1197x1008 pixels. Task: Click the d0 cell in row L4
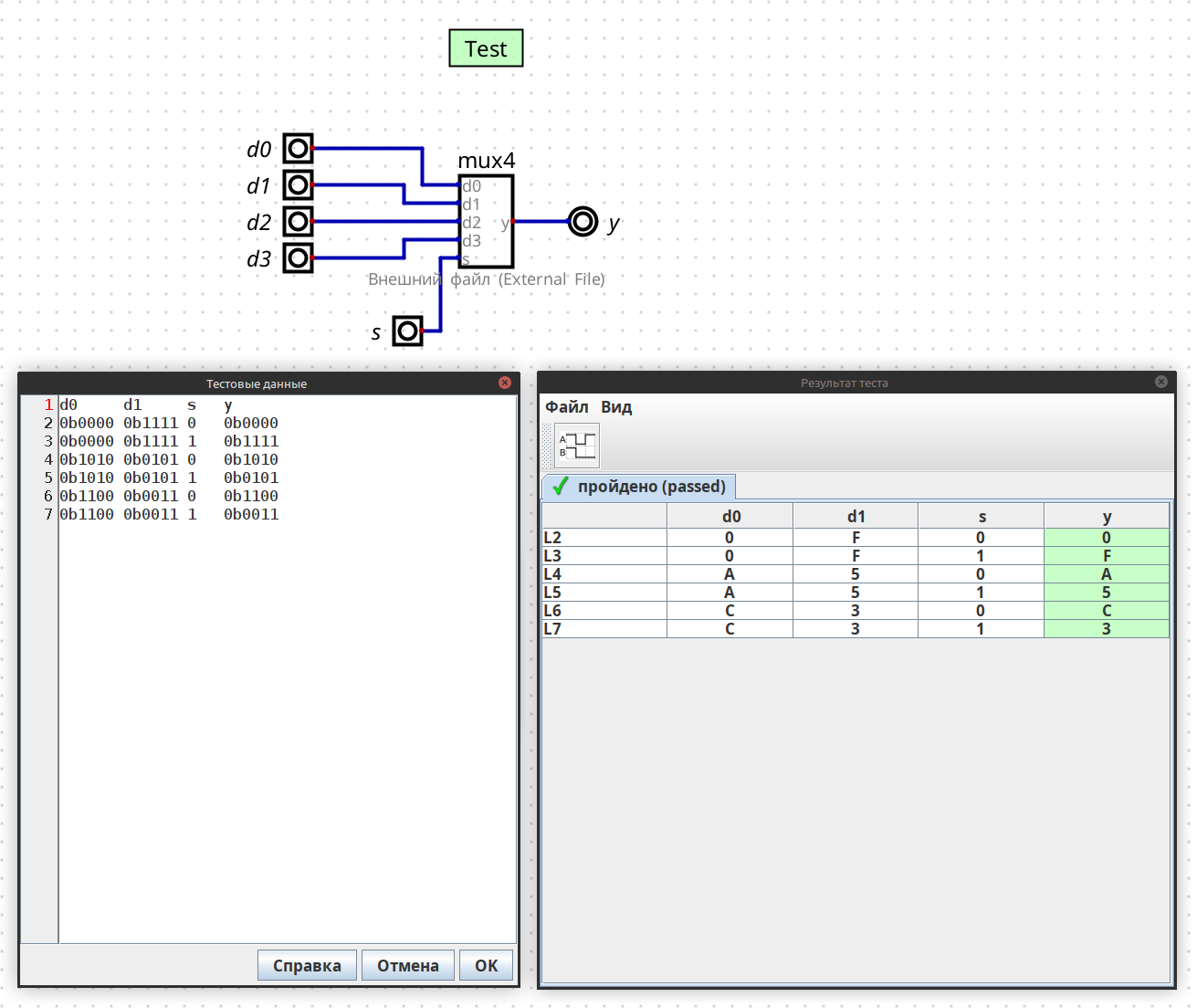[730, 574]
